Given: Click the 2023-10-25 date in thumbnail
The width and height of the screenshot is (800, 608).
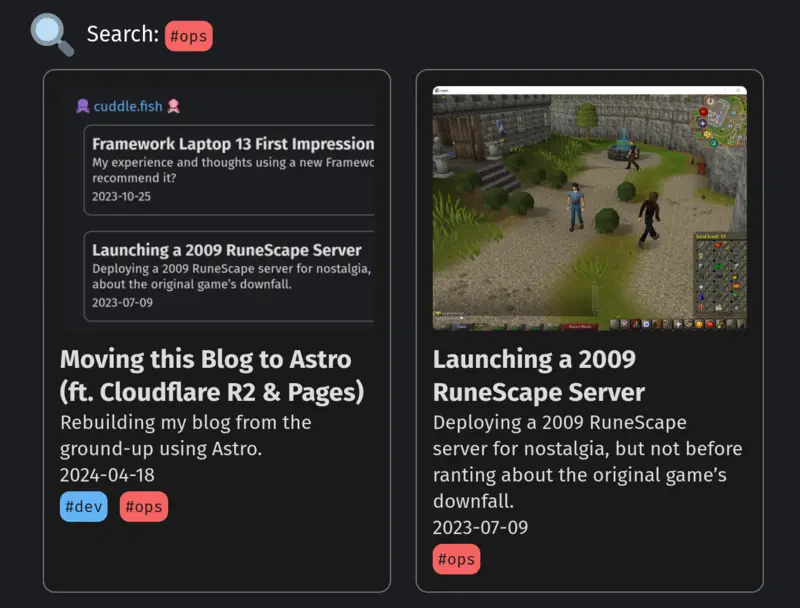Looking at the screenshot, I should tap(121, 196).
